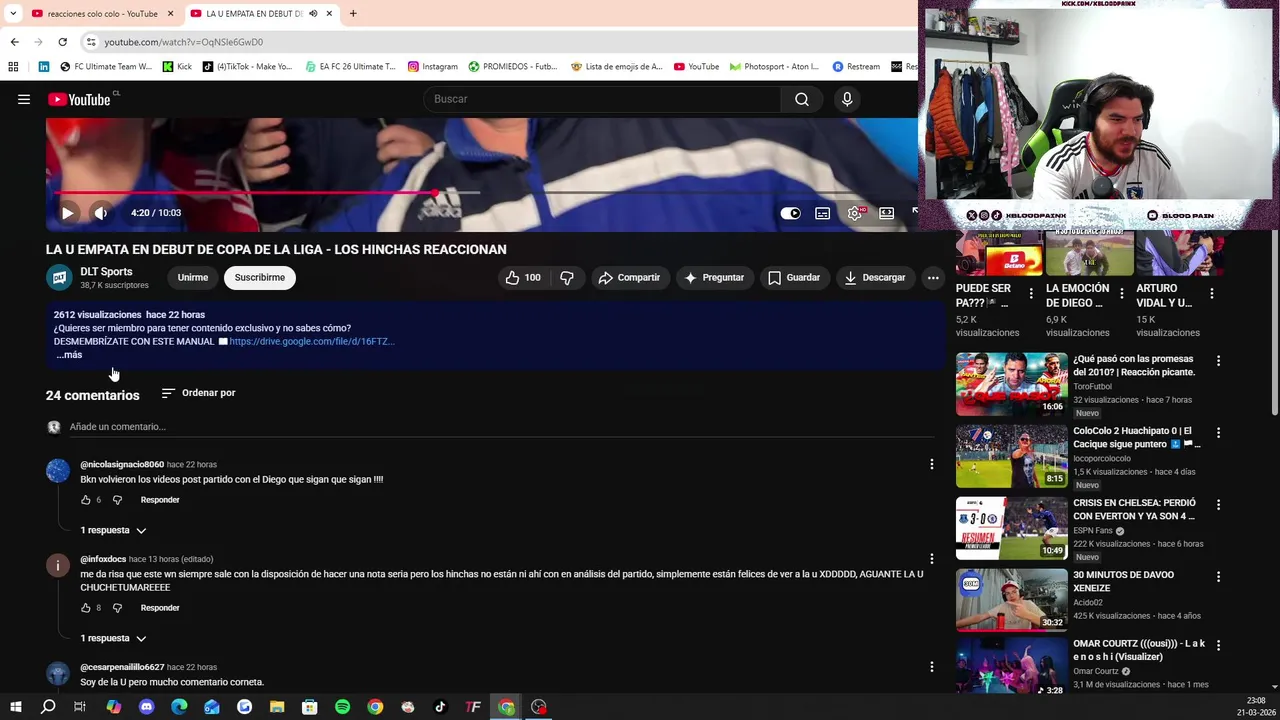Open the Windows Start menu

[x=15, y=707]
